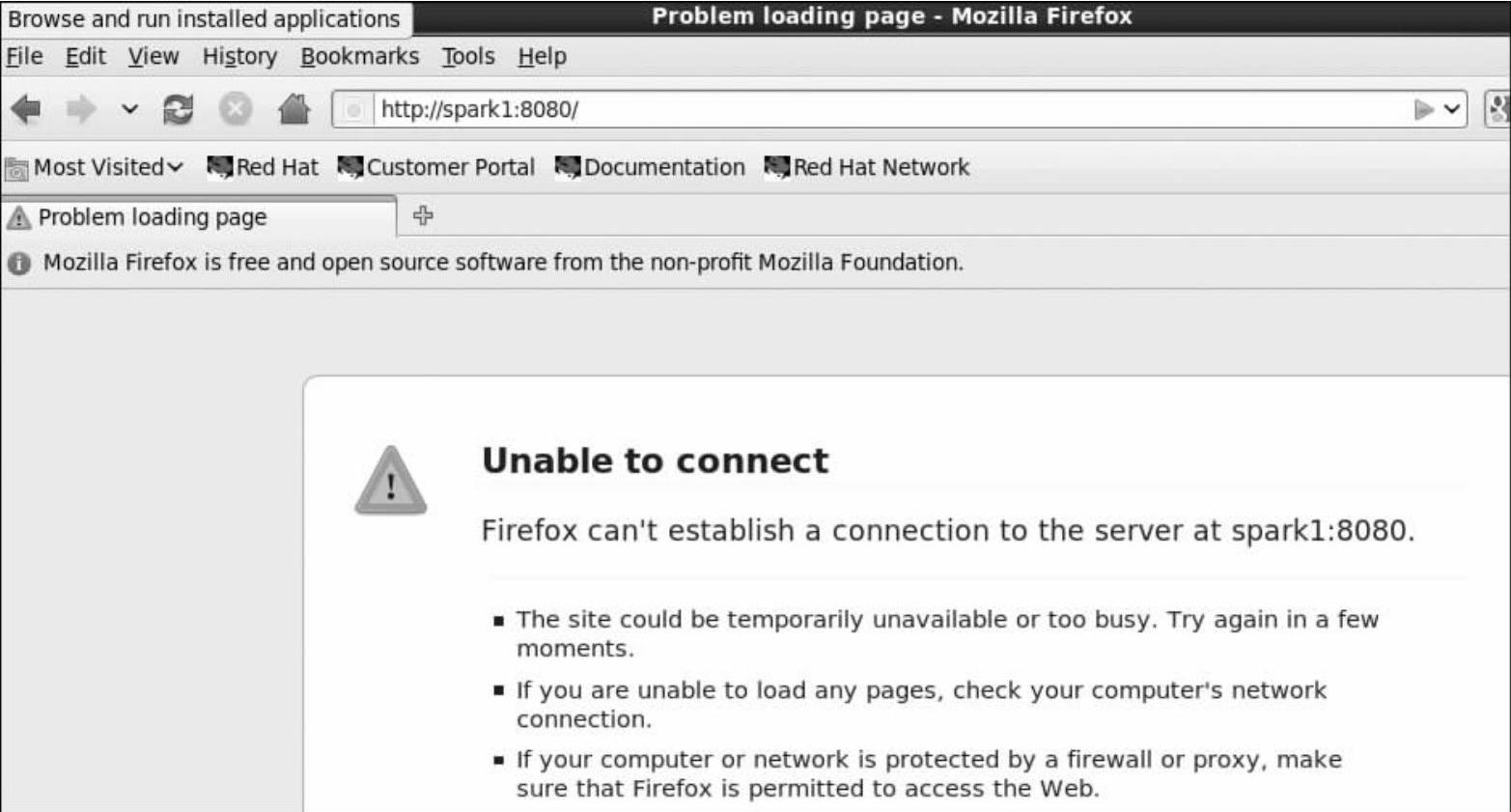Click the Back arrow navigation button

tap(26, 109)
